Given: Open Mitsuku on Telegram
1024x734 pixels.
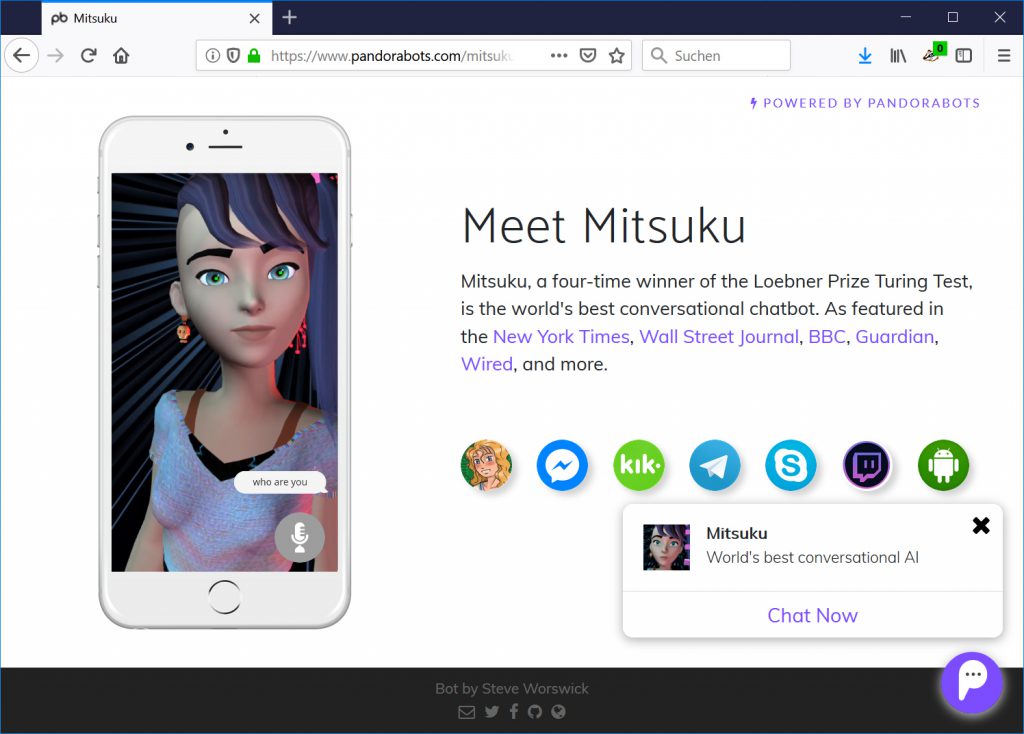Looking at the screenshot, I should (715, 465).
